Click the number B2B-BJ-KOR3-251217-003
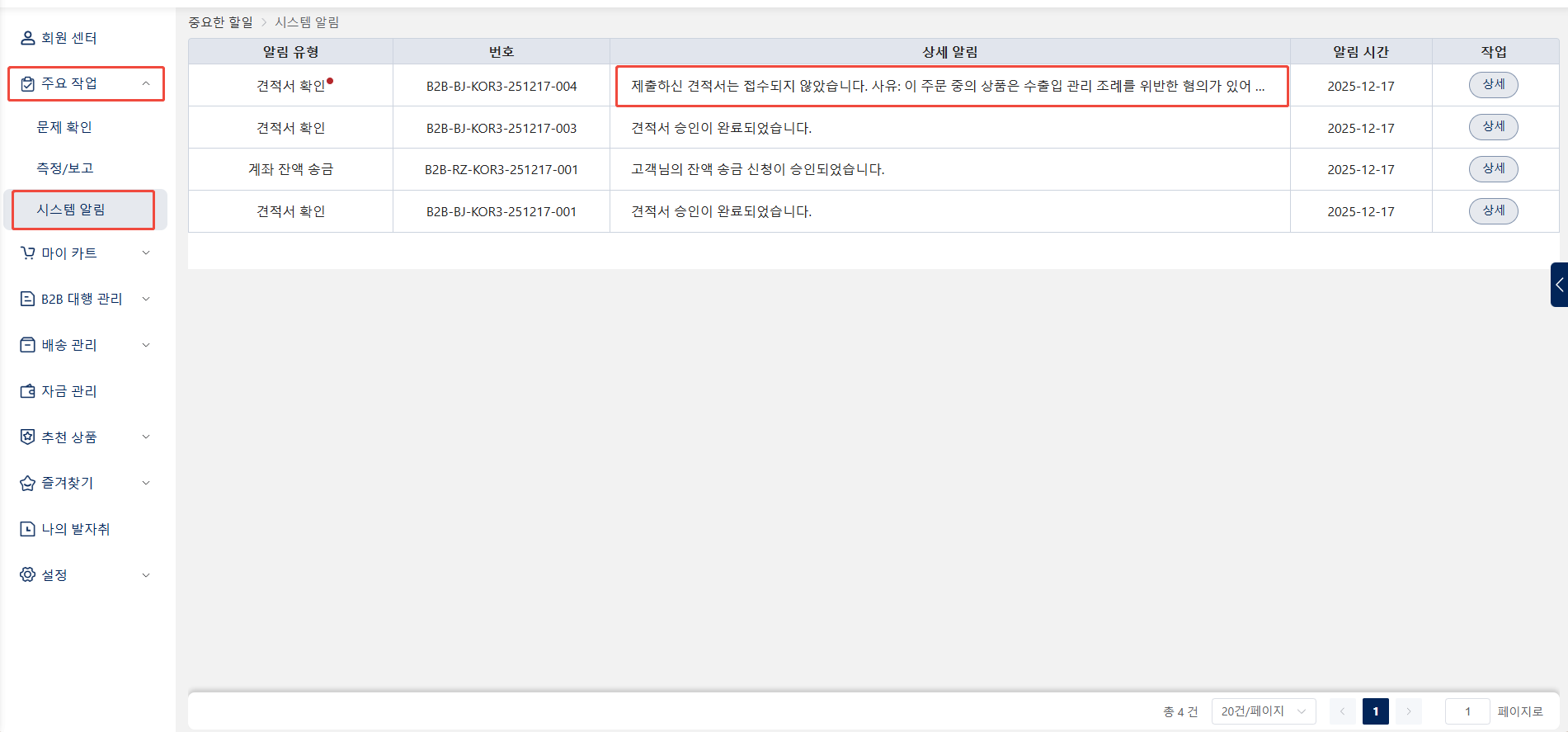 pos(501,128)
